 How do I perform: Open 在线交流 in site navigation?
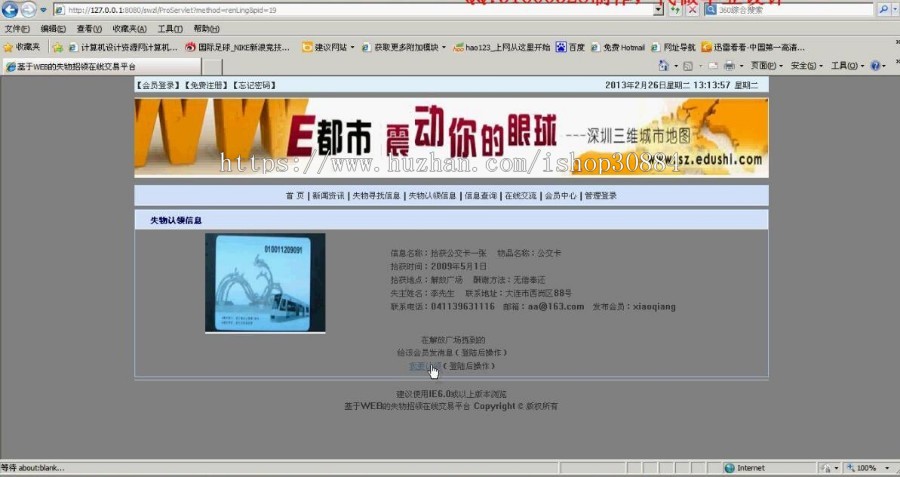[521, 196]
